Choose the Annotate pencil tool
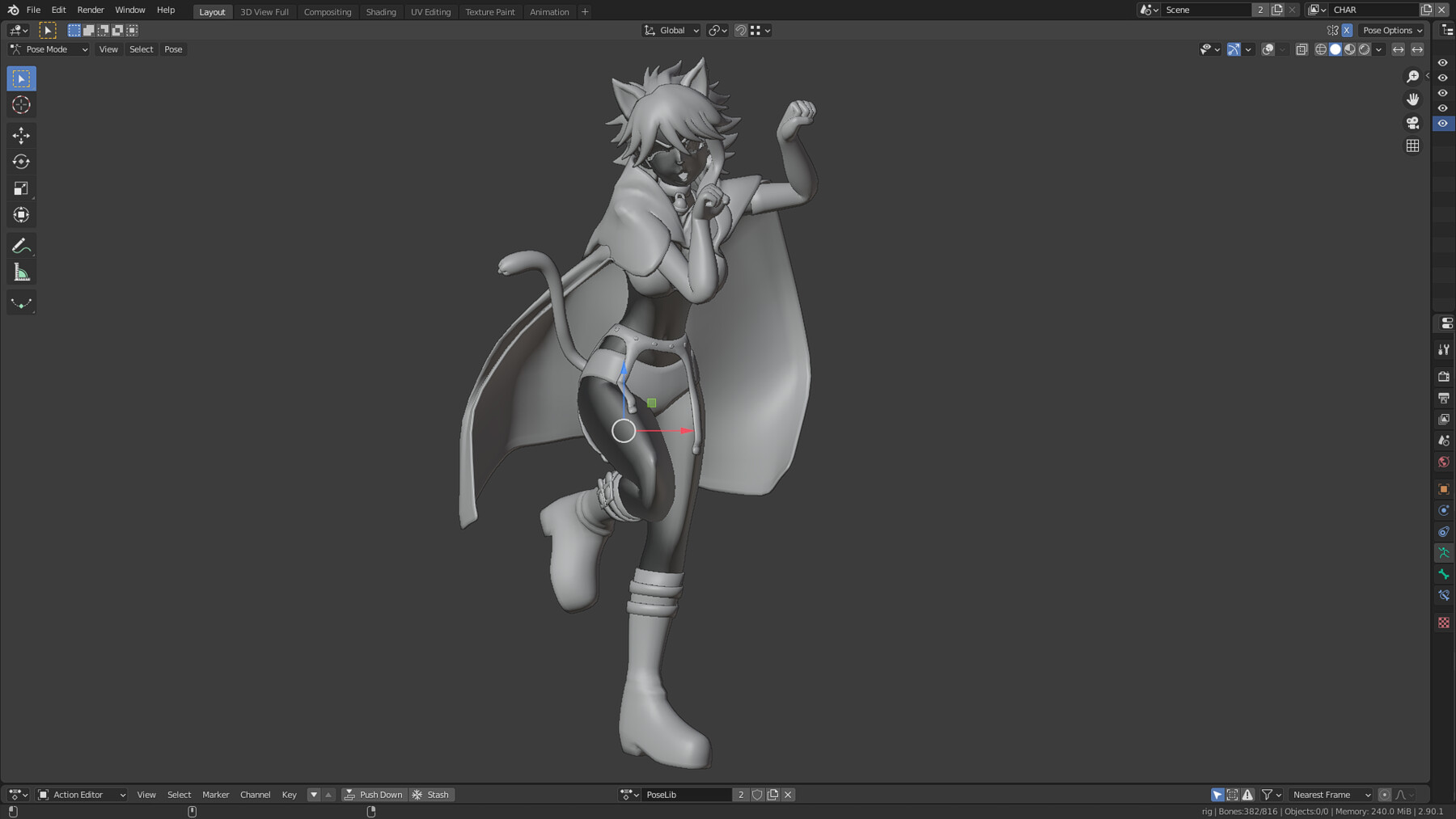1456x819 pixels. pos(21,246)
